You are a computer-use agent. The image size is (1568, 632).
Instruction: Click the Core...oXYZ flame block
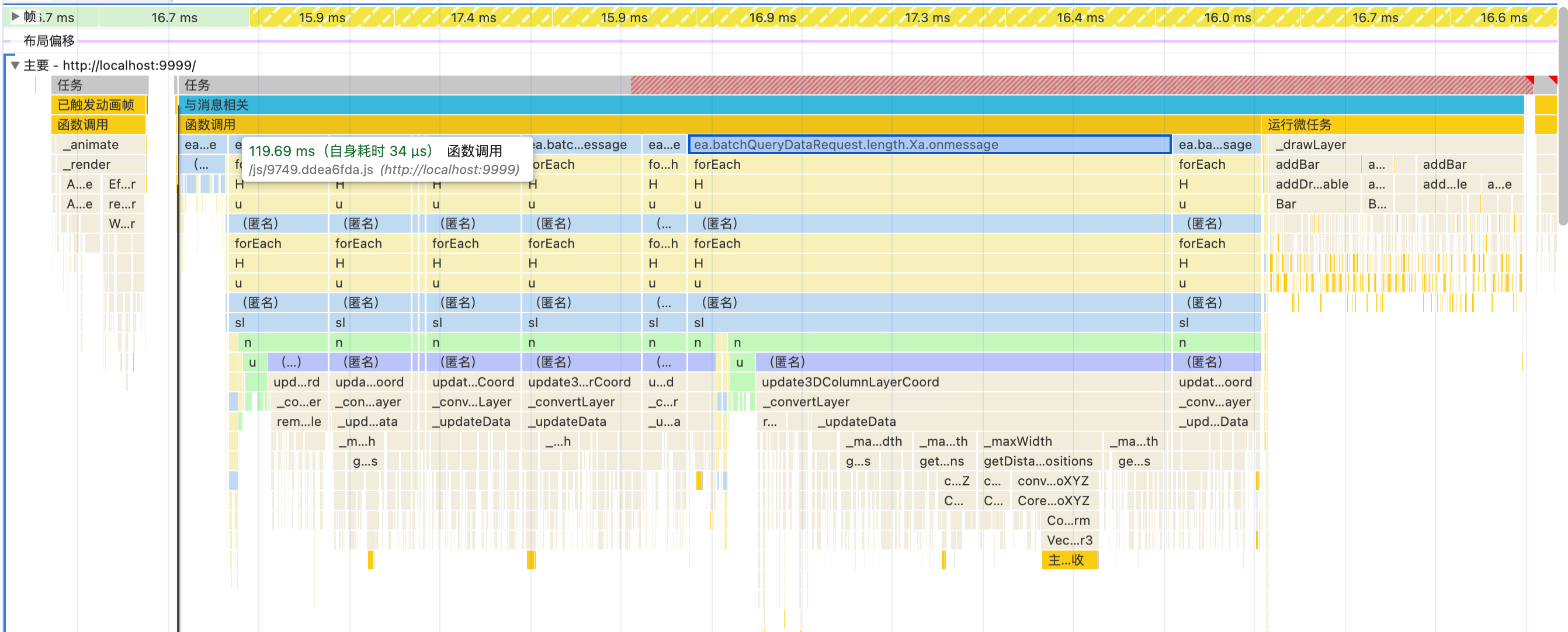pos(1053,501)
